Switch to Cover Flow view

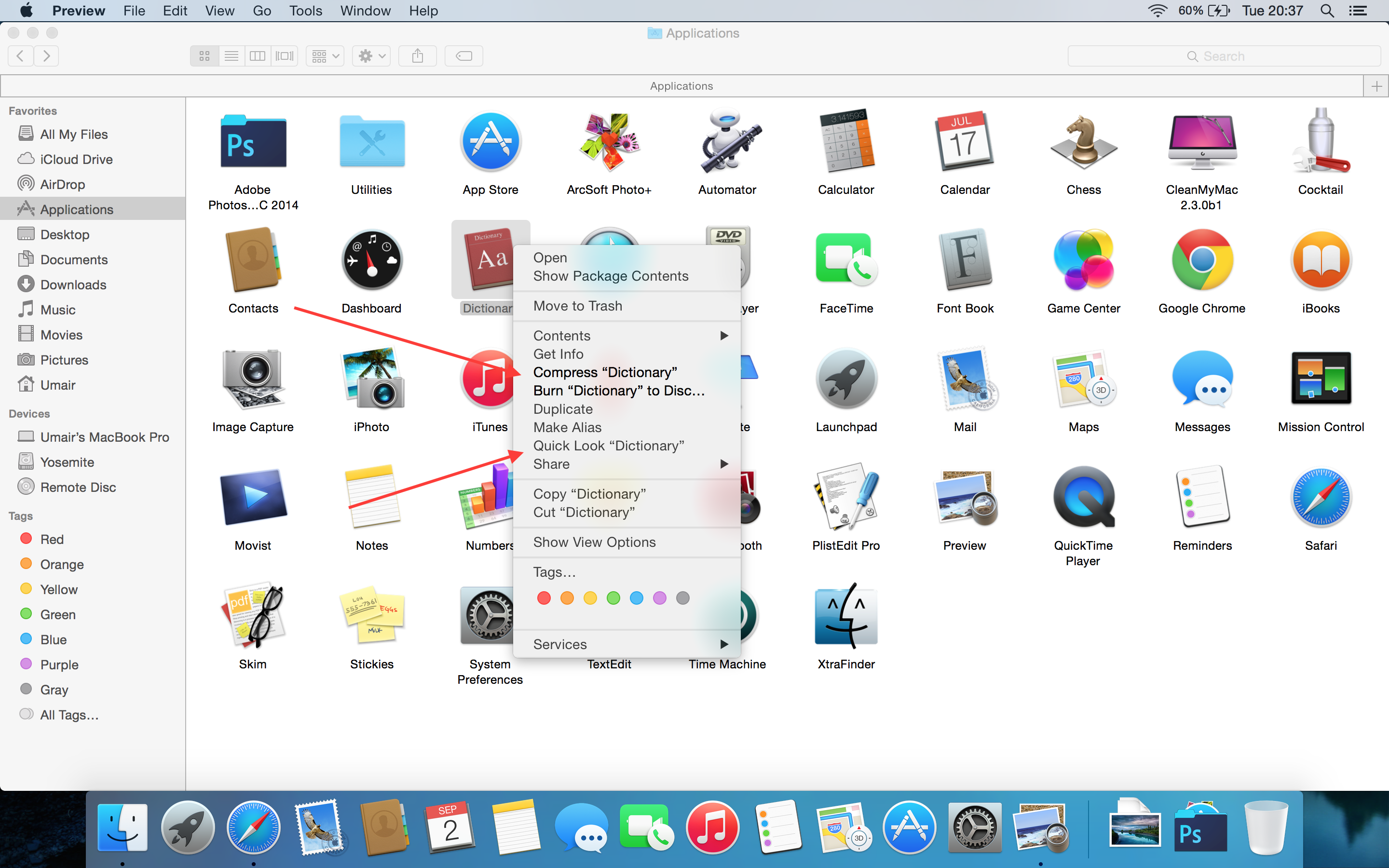285,55
